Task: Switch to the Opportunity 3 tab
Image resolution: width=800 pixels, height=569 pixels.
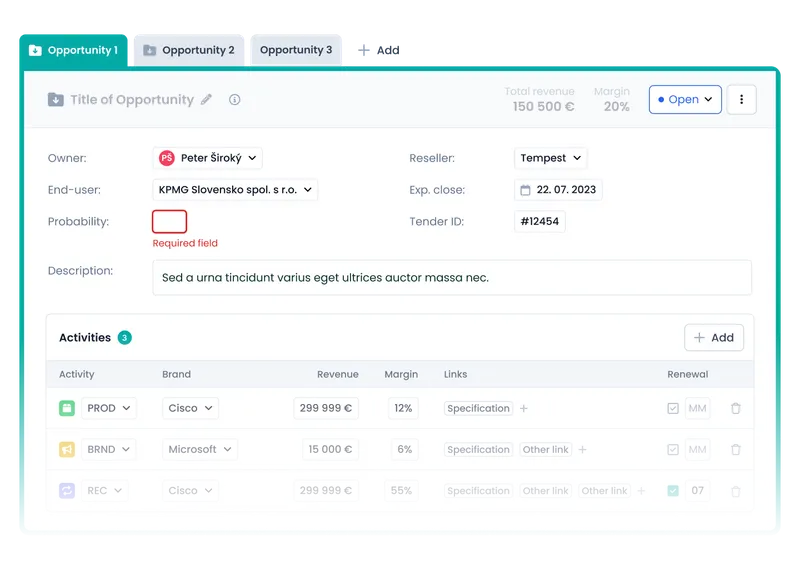Action: click(296, 50)
